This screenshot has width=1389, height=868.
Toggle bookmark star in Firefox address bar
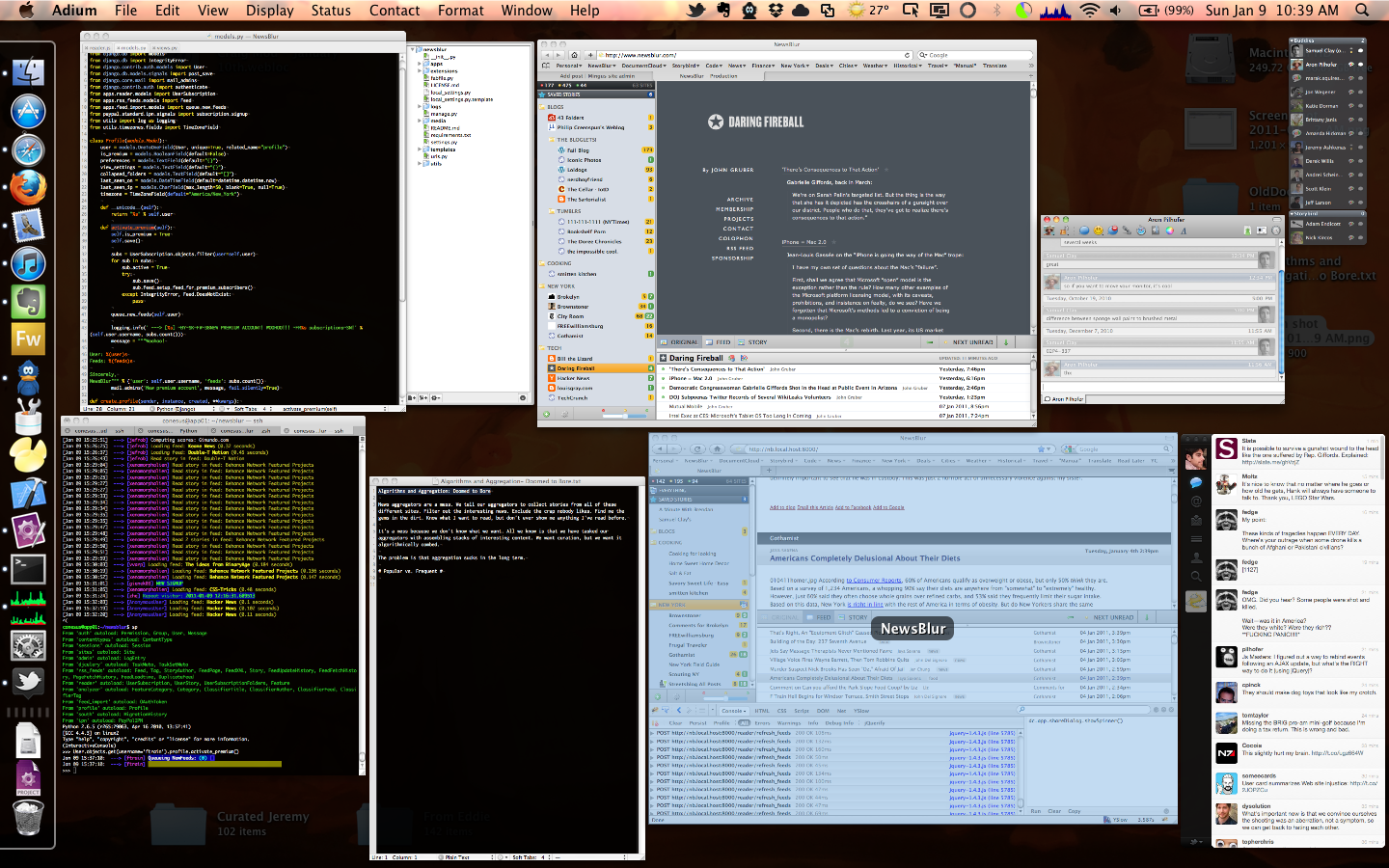1041,449
